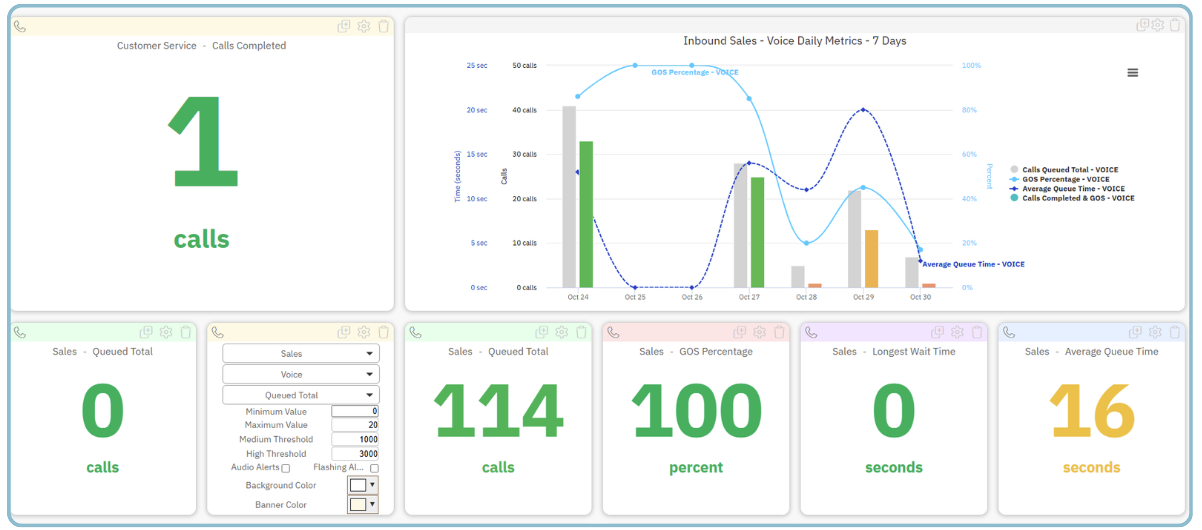The image size is (1202, 530).
Task: Delete the Inbound Sales chart widget
Action: click(x=1176, y=25)
